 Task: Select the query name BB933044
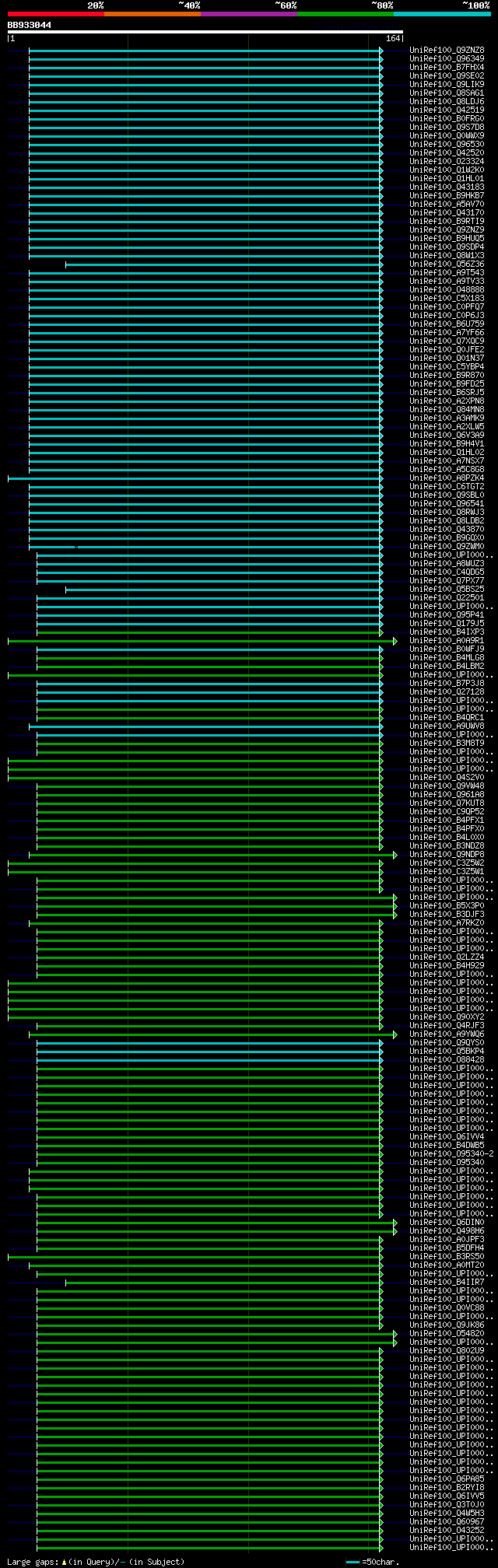pyautogui.click(x=30, y=25)
